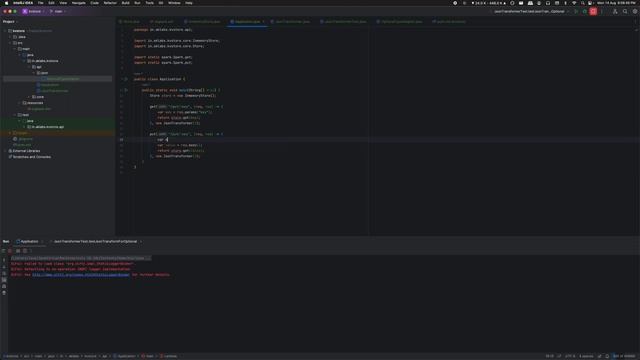The image size is (640, 360).
Task: Open the Tools menu
Action: 149,3
